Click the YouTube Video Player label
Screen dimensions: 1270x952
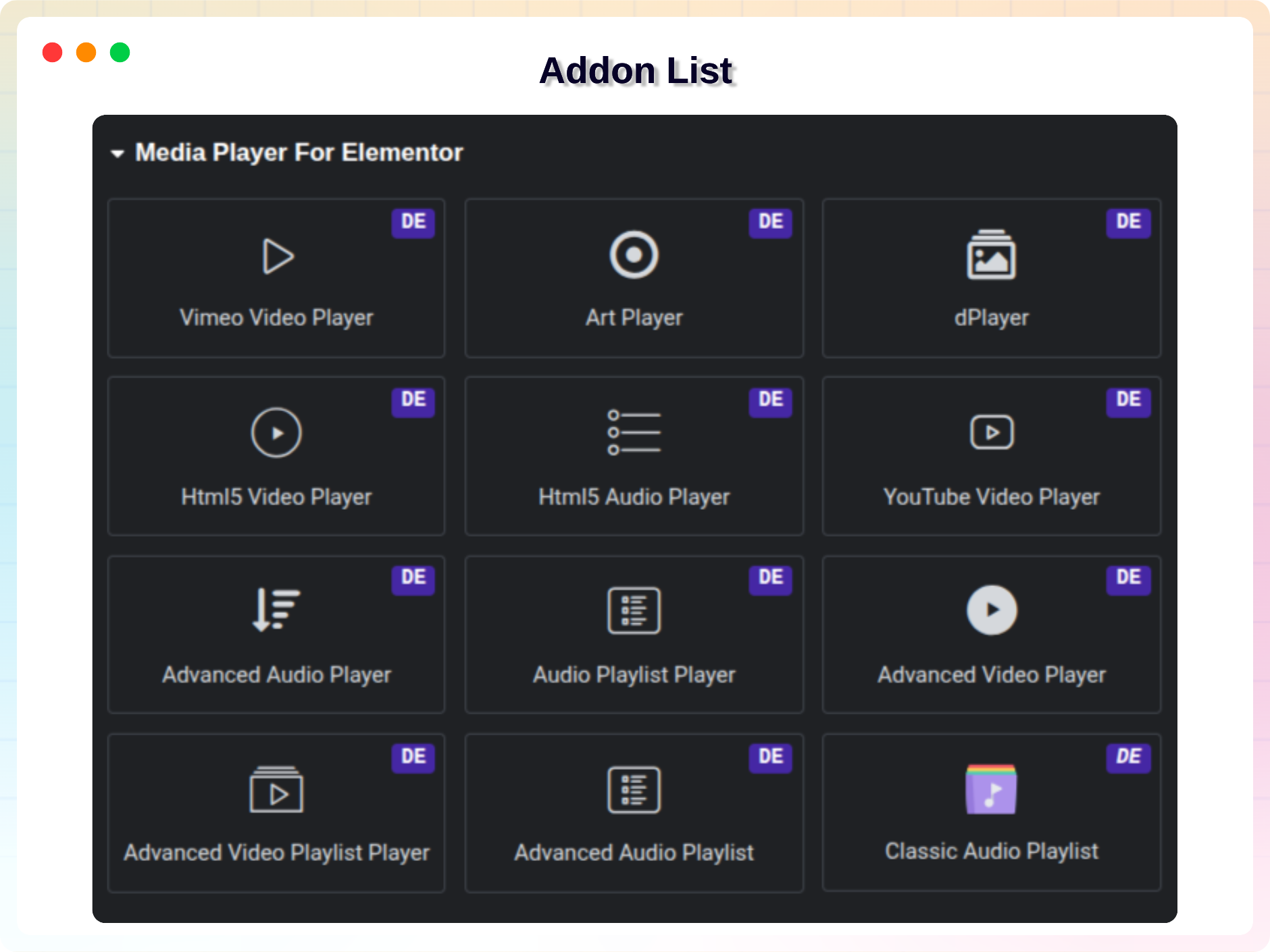point(991,497)
